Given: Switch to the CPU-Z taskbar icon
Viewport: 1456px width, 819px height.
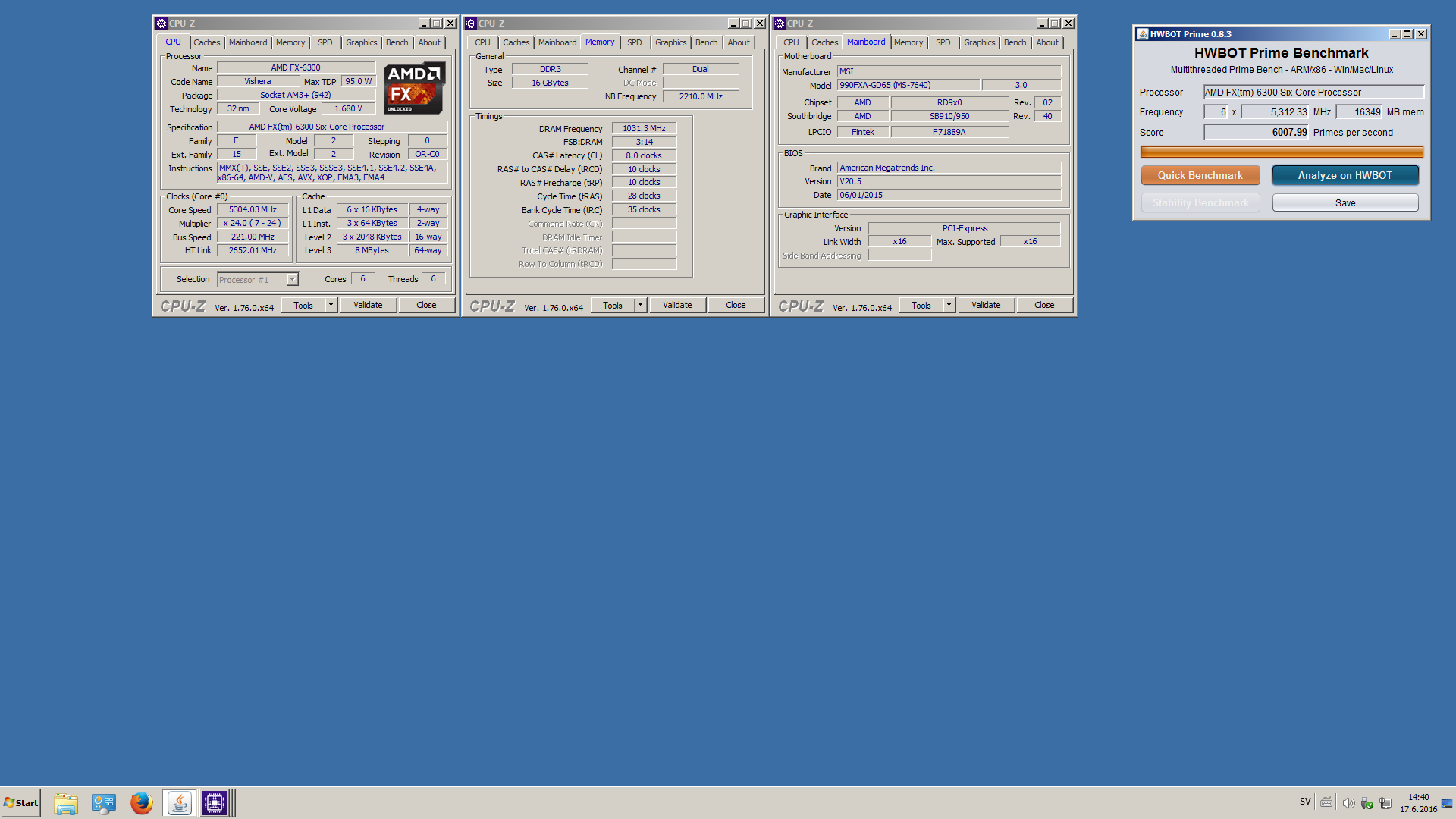Looking at the screenshot, I should coord(215,803).
